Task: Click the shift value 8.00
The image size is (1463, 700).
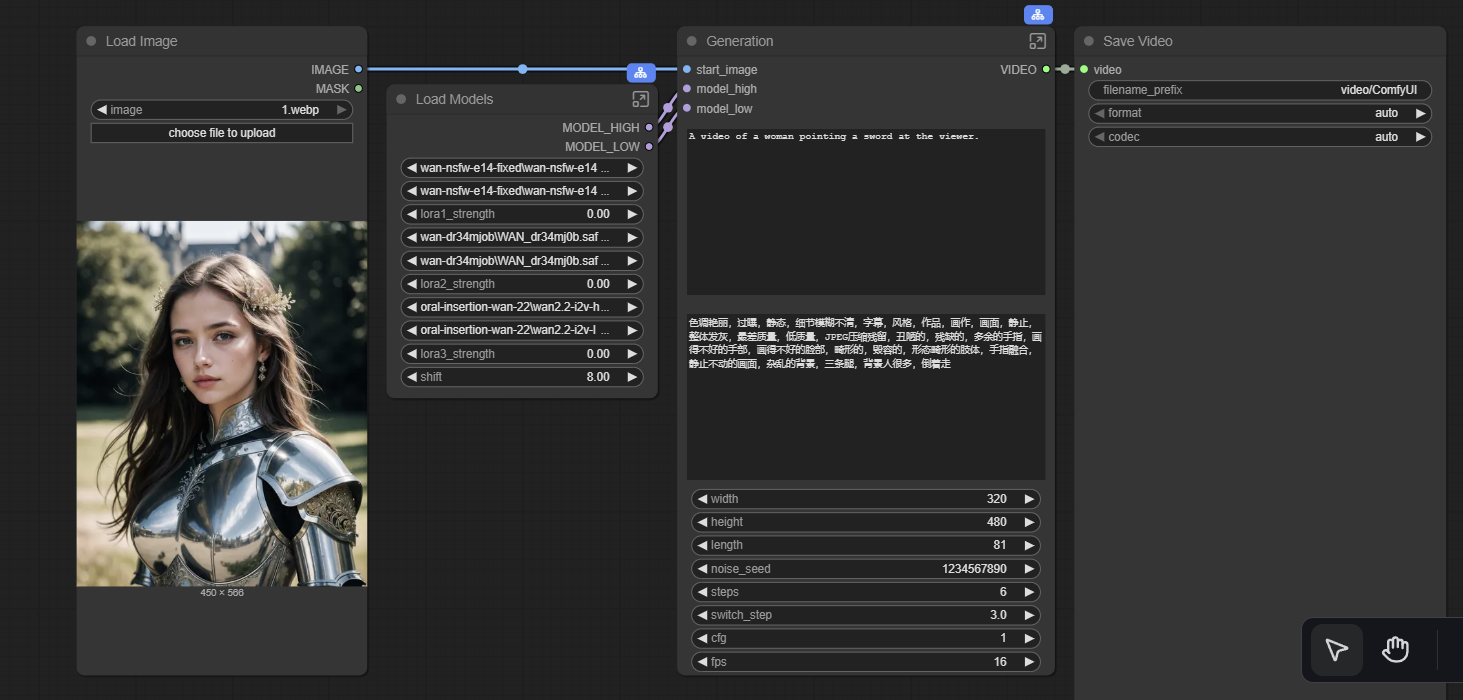Action: pyautogui.click(x=598, y=377)
